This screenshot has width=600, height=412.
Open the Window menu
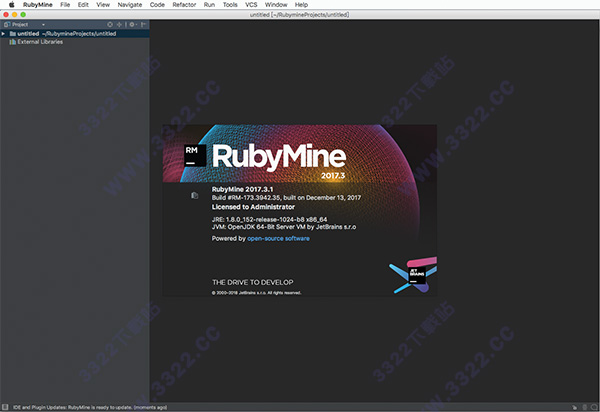pyautogui.click(x=276, y=5)
